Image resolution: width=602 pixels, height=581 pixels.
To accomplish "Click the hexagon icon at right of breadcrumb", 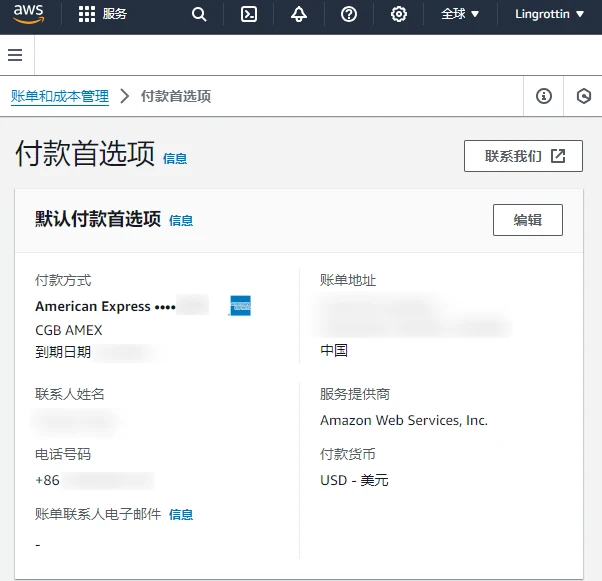I will coord(584,96).
